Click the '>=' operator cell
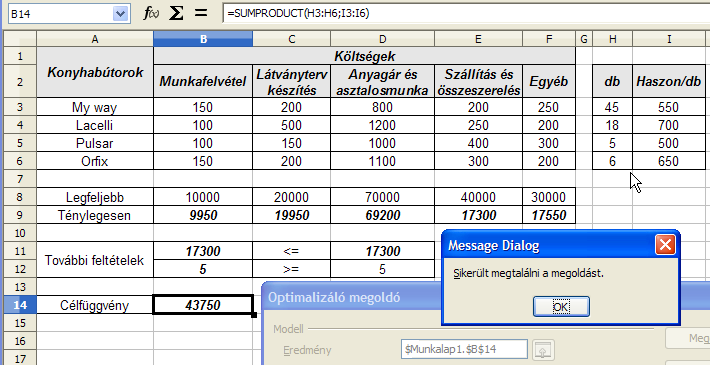Screen dimensions: 710x365 point(292,269)
